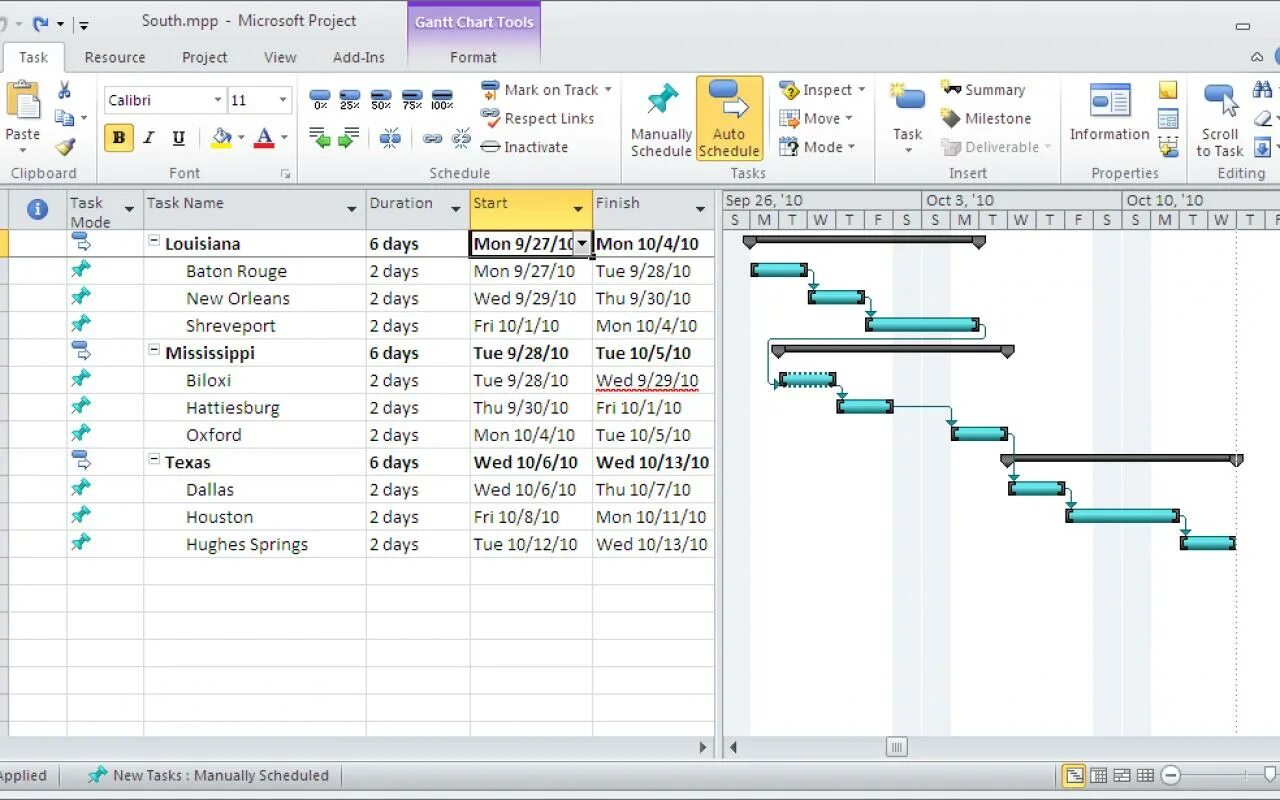
Task: Open the Task ribbon tab
Action: [x=33, y=57]
